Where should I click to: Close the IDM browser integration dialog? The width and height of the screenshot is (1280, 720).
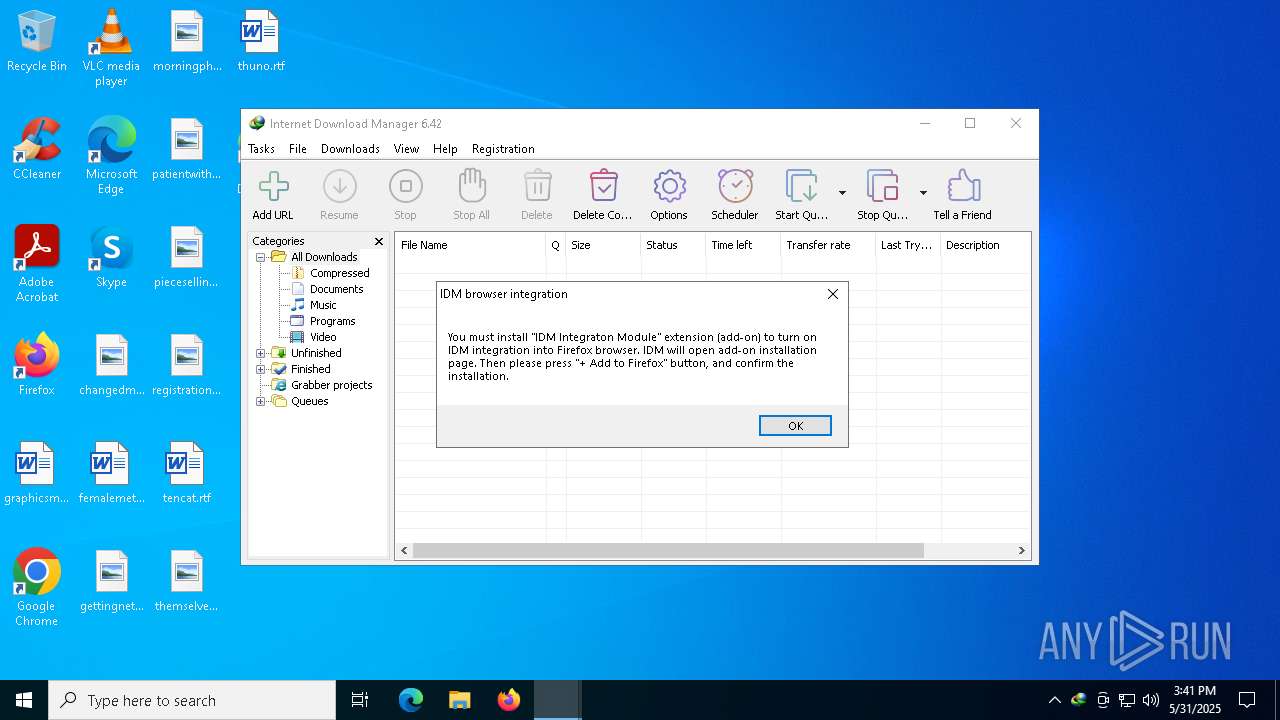(x=832, y=294)
